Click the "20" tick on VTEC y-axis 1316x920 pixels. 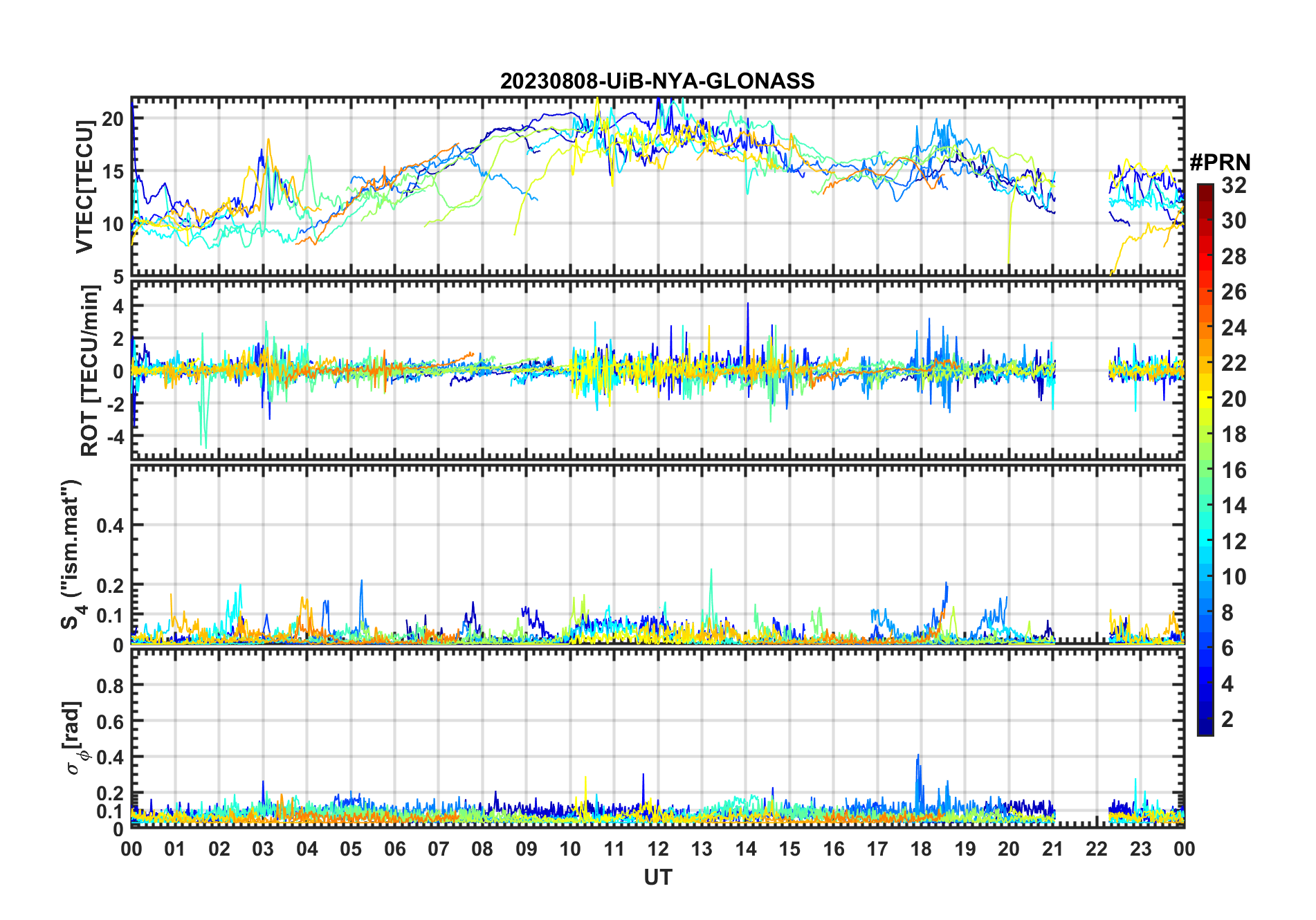coord(113,118)
